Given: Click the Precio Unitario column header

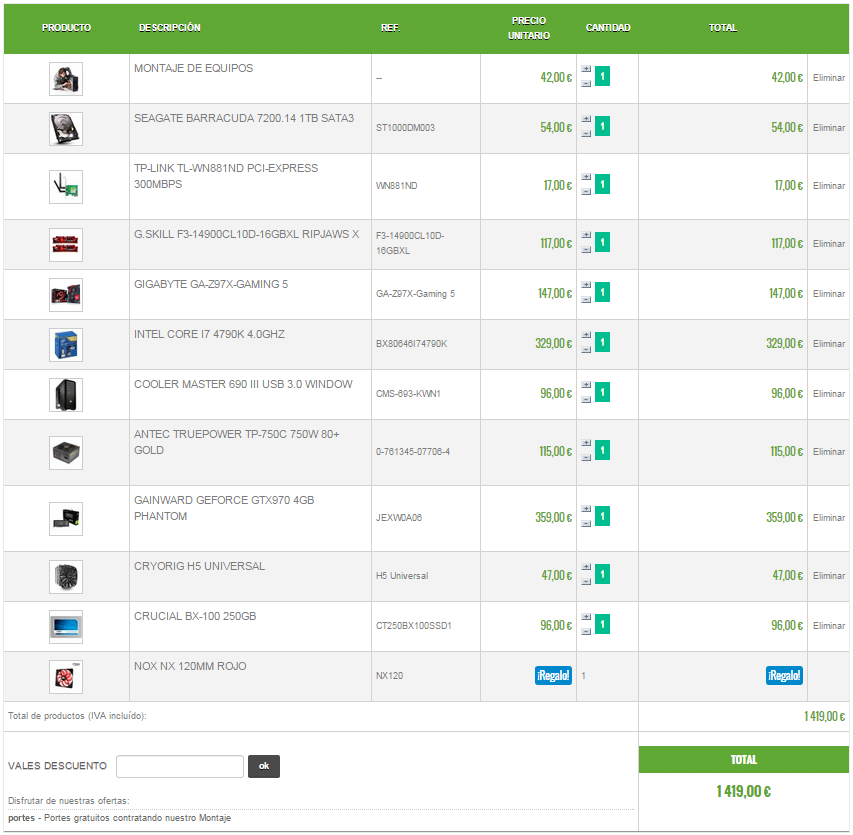Looking at the screenshot, I should pos(529,28).
